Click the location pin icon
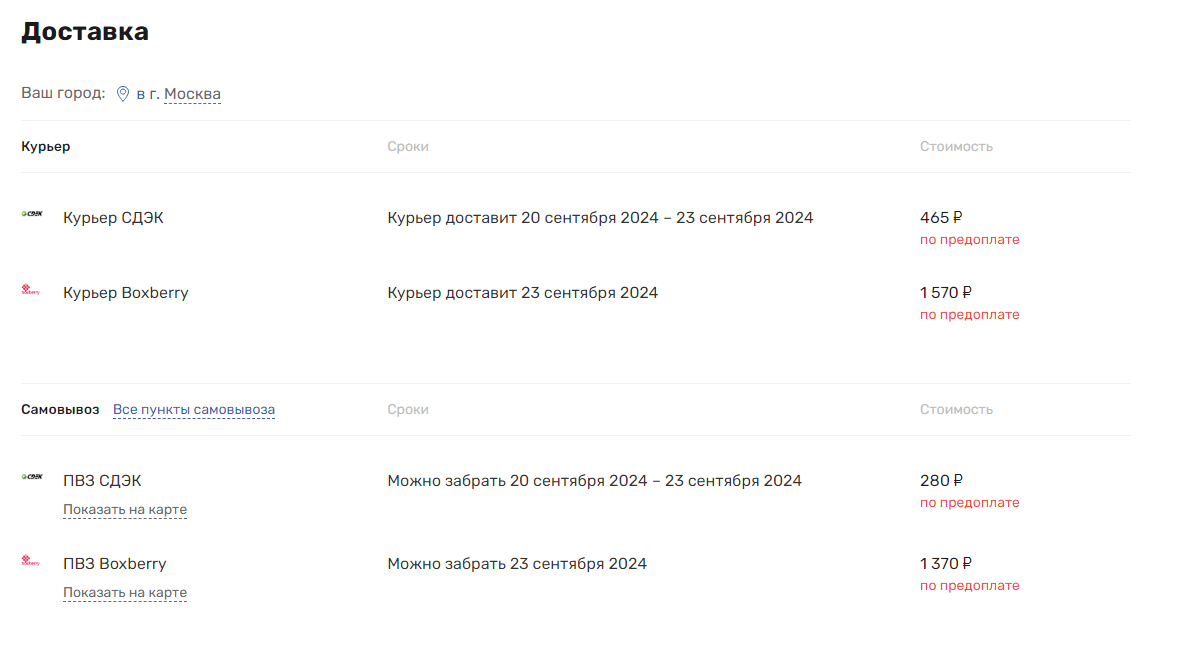This screenshot has width=1180, height=657. pos(123,94)
